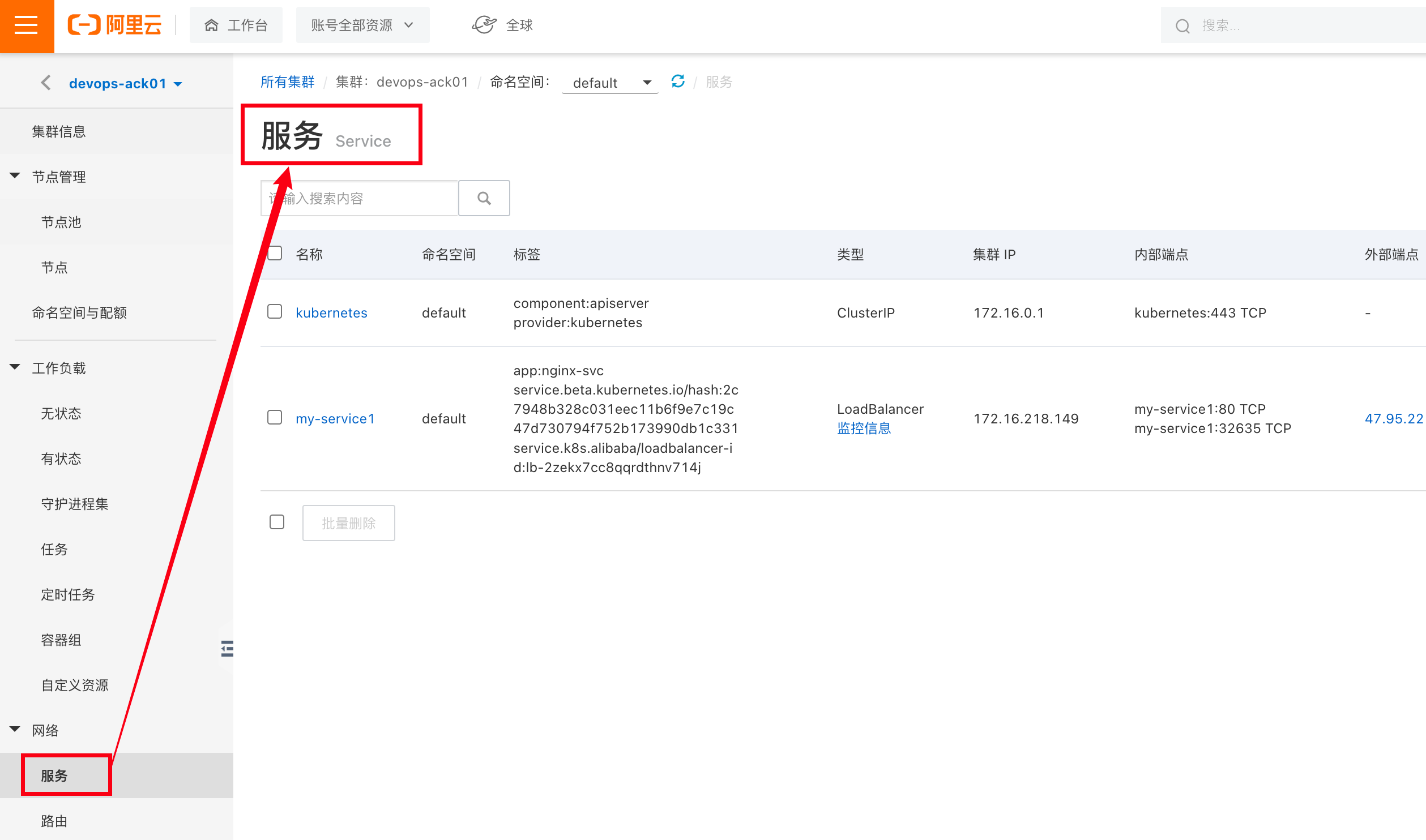Click the refresh icon beside namespace selector
The image size is (1426, 840).
(x=678, y=82)
